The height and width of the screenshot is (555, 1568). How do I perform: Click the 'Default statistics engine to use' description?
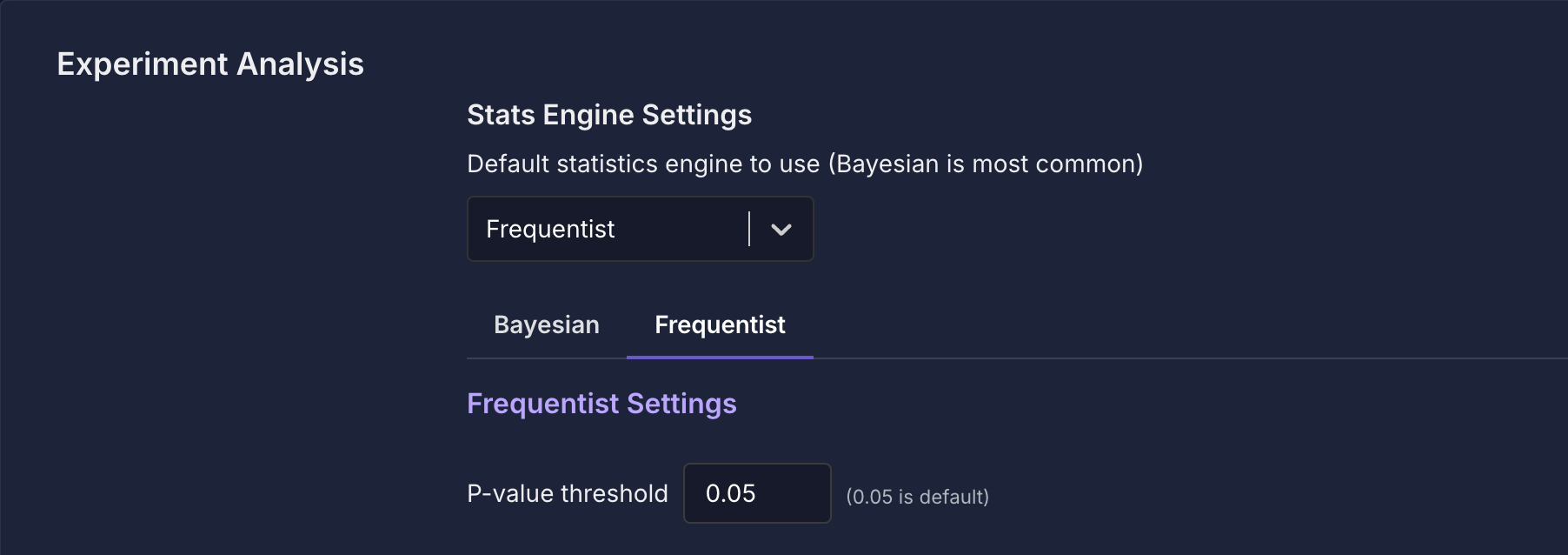pyautogui.click(x=643, y=164)
